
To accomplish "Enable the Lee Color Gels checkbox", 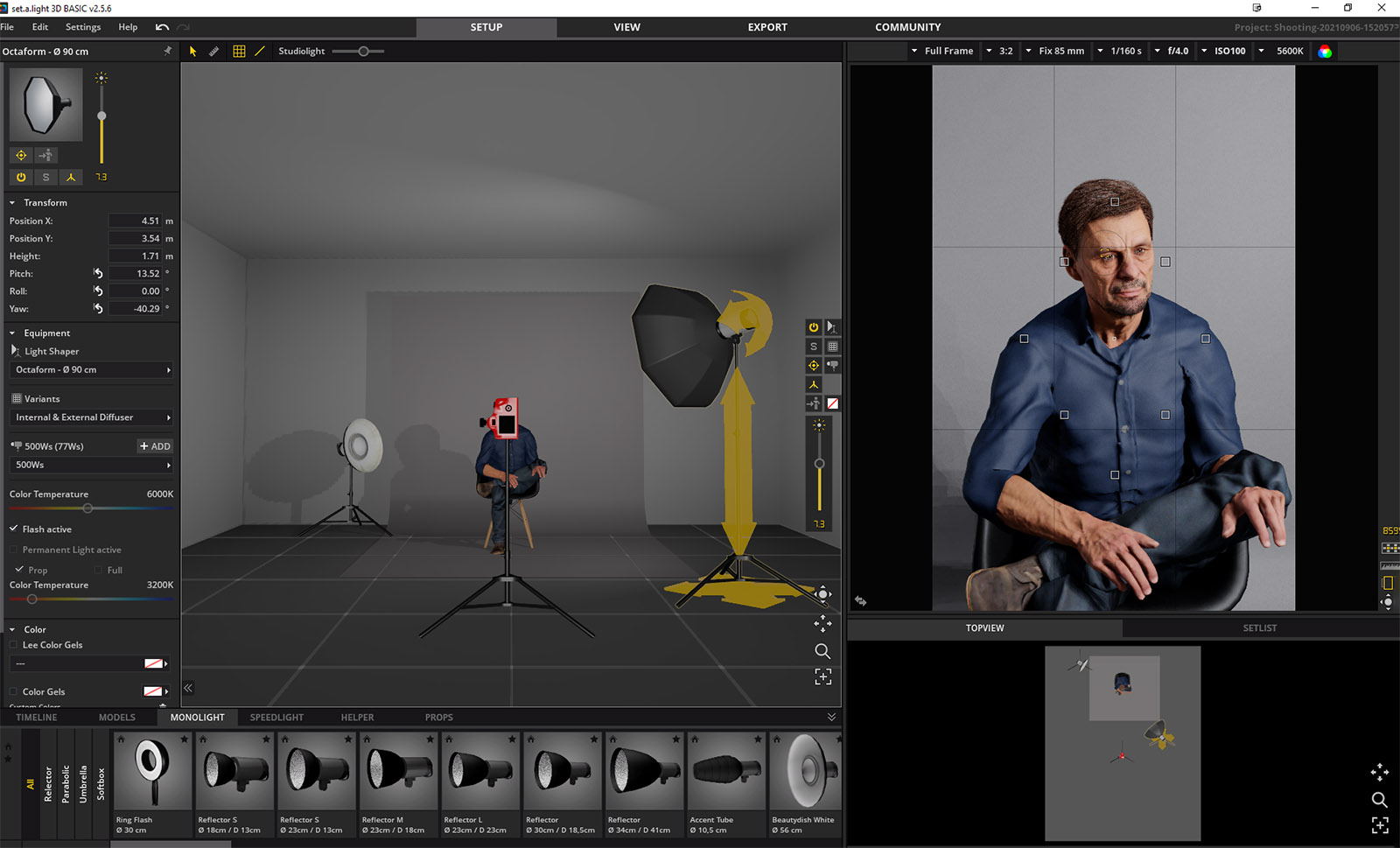I will coord(14,645).
